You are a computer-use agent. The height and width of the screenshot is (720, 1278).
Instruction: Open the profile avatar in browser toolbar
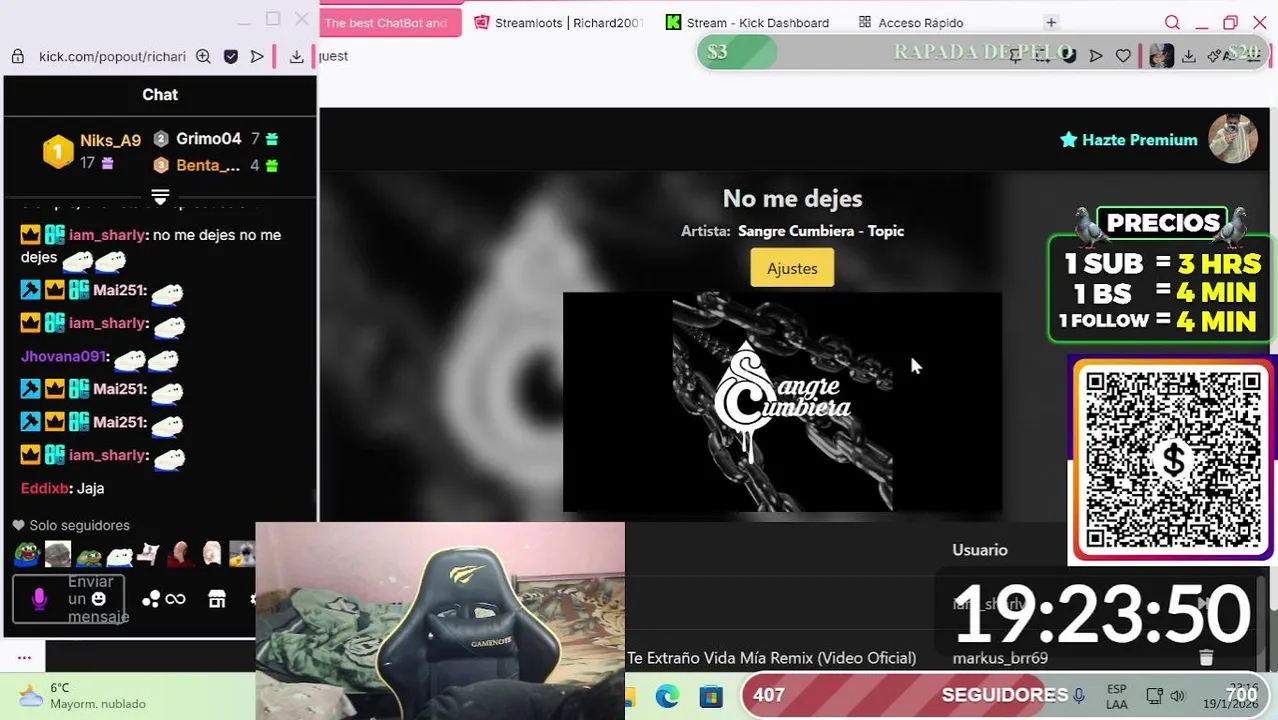[x=1161, y=56]
